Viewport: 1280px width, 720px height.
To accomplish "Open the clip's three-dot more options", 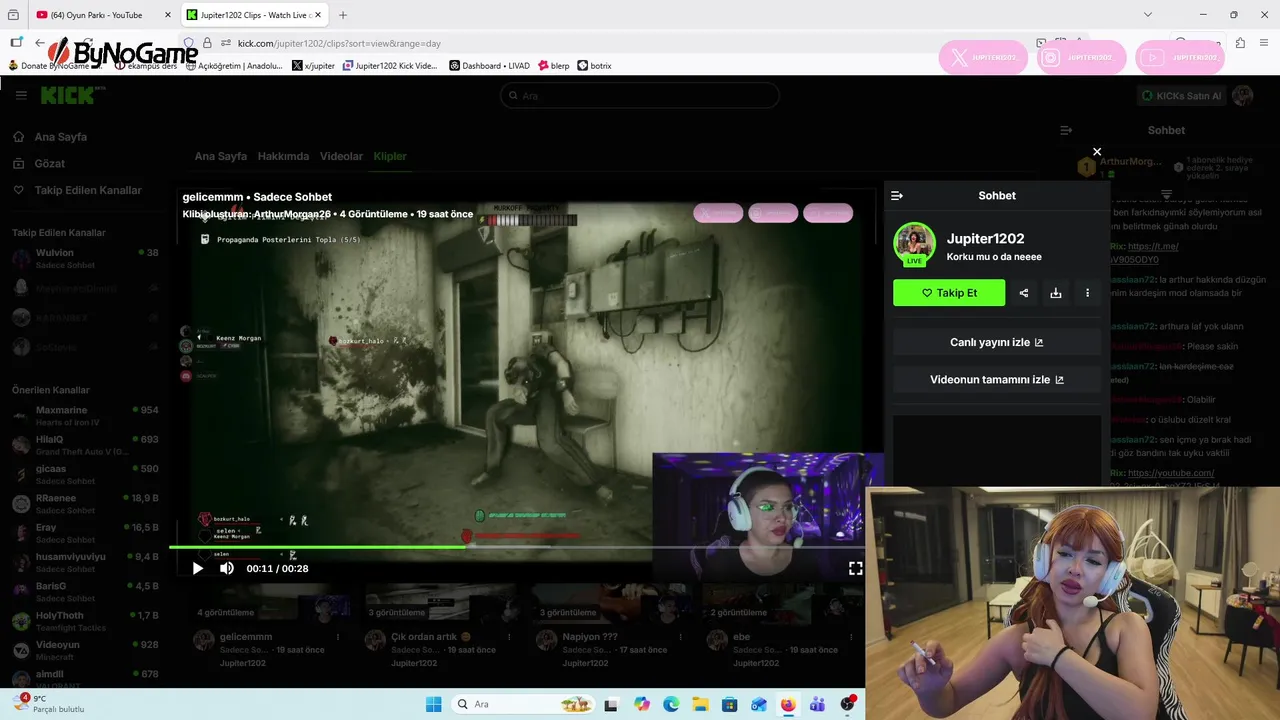I will (1088, 293).
